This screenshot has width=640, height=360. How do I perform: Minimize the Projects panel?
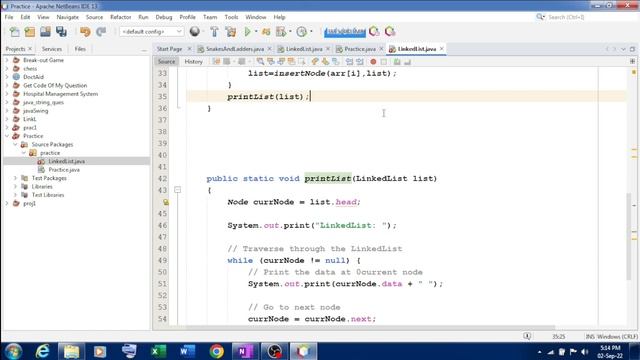tap(144, 50)
